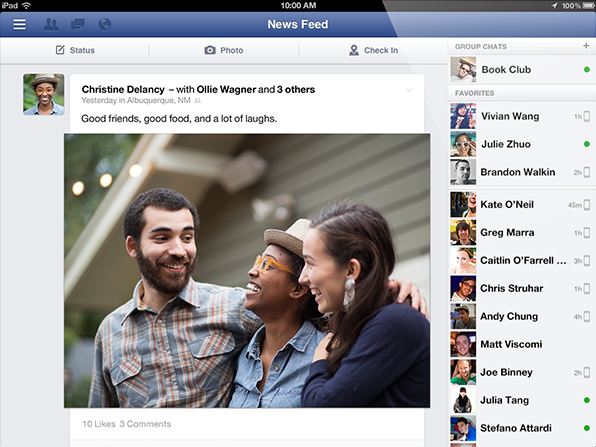Chat with Joe Binney
The height and width of the screenshot is (447, 596).
click(x=522, y=372)
